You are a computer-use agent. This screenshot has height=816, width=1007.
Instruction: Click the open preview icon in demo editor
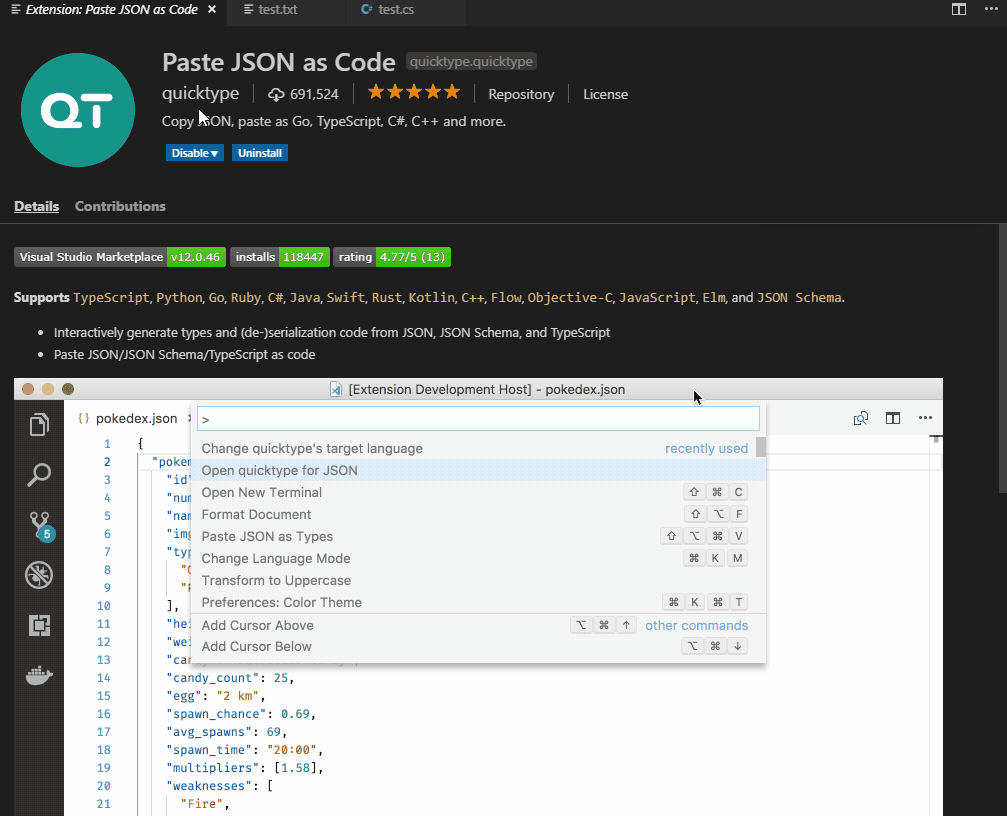[861, 419]
